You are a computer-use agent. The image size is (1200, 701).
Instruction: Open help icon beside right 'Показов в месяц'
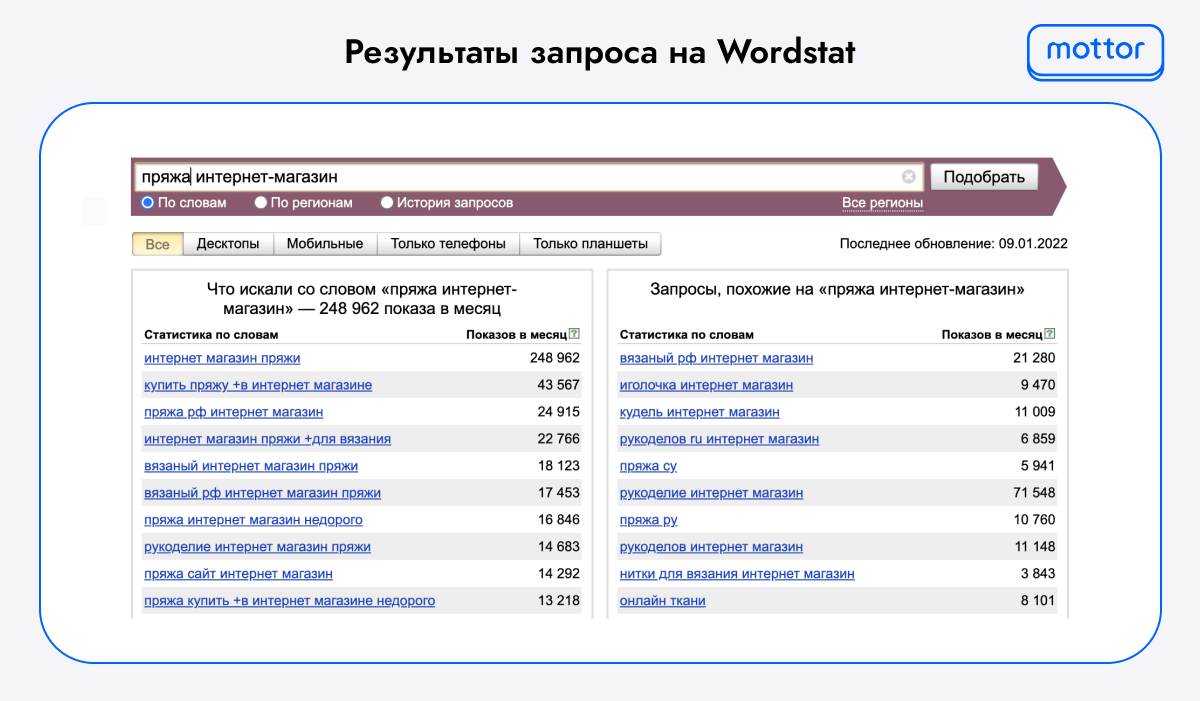[x=1050, y=334]
